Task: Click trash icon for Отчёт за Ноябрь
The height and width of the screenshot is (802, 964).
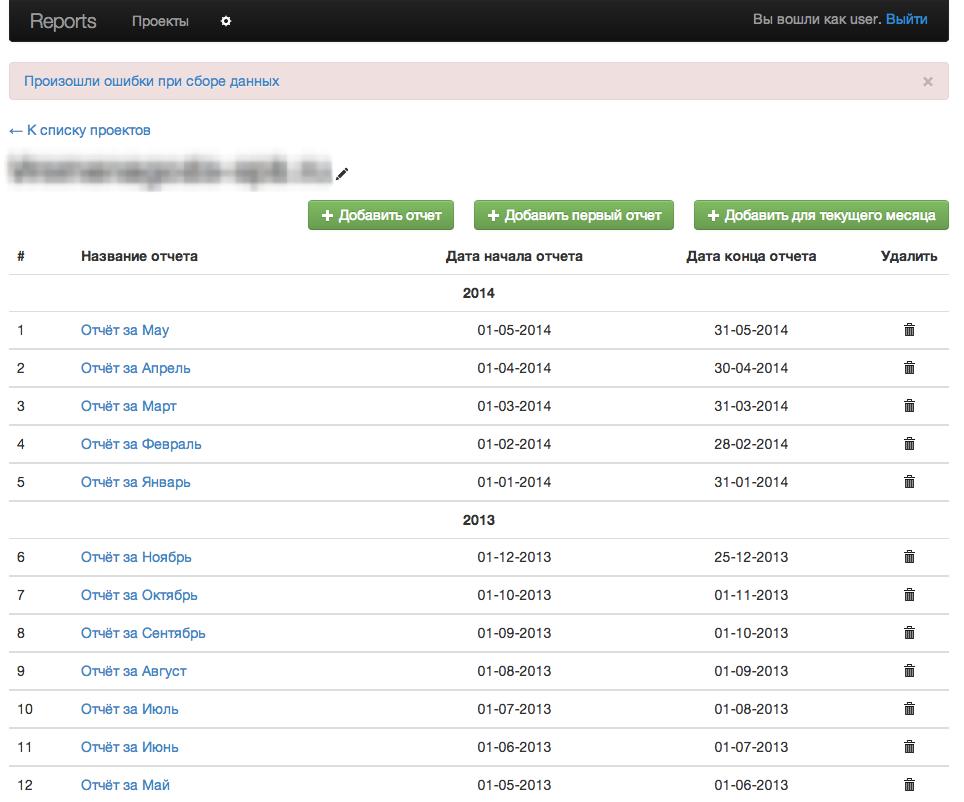Action: point(909,557)
